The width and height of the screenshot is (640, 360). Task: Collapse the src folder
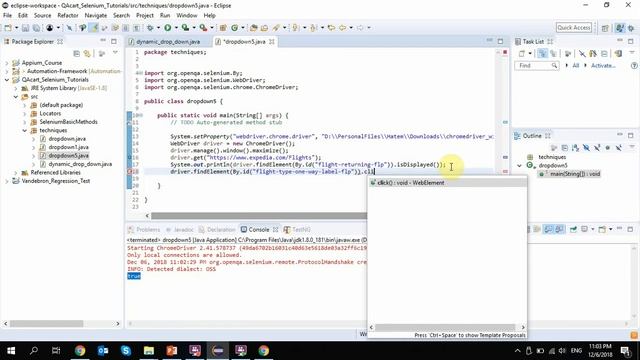pos(16,97)
